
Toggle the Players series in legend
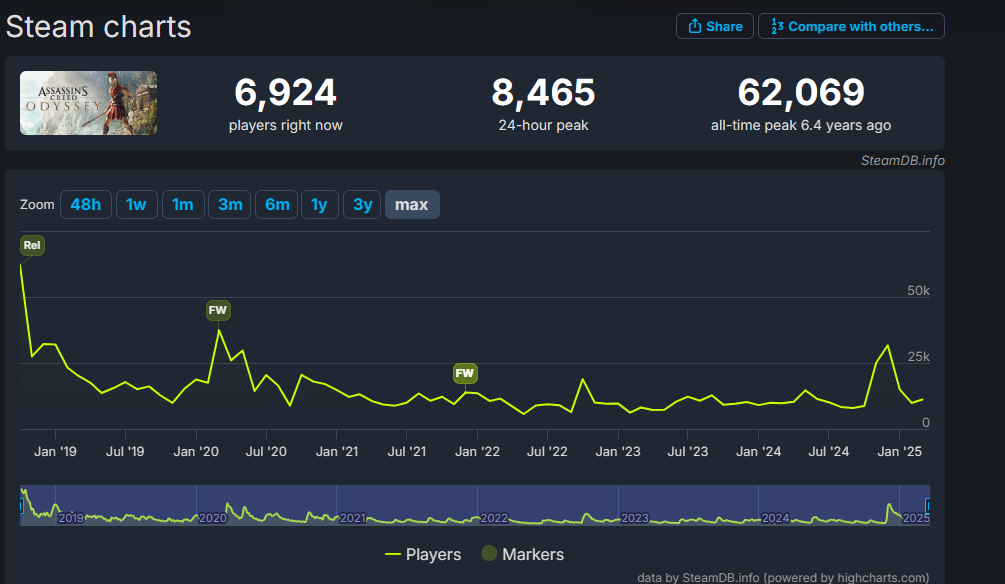(423, 554)
